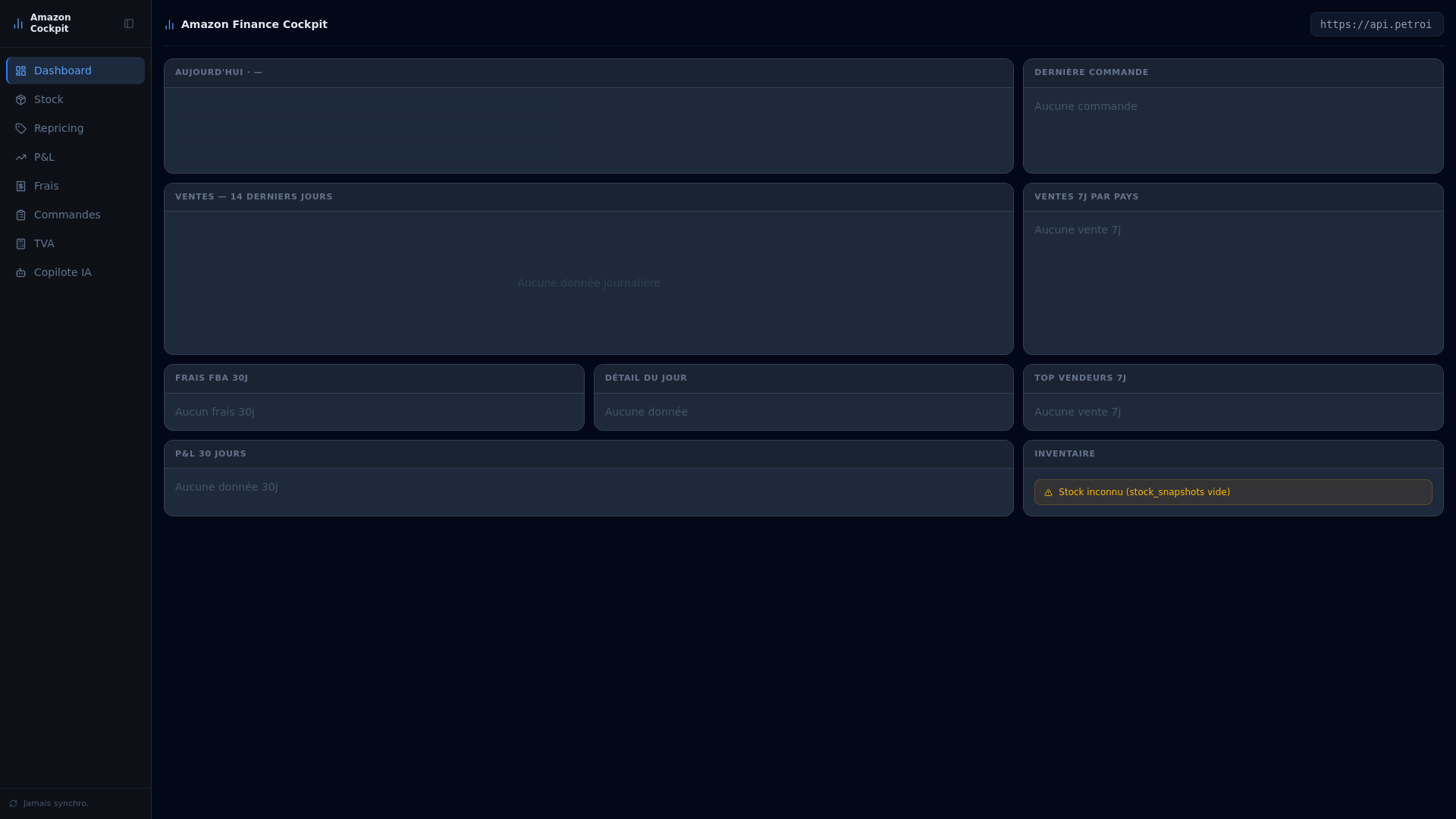1456x819 pixels.
Task: Click the Aucune donnée 30j text
Action: coord(227,487)
